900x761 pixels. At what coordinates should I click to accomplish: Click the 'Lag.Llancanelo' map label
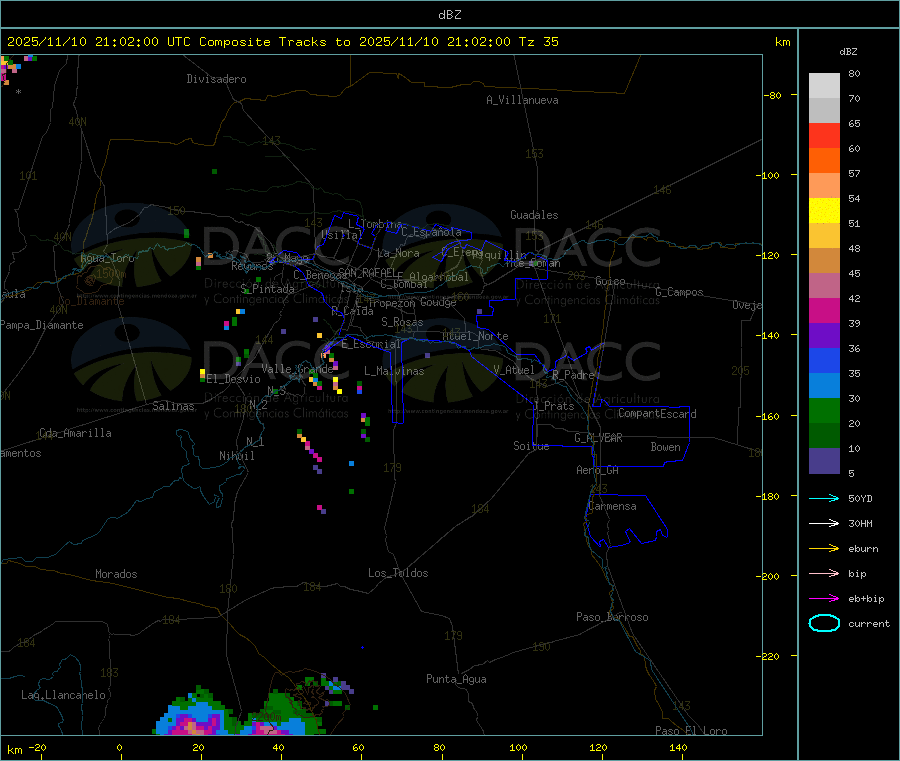(x=63, y=695)
